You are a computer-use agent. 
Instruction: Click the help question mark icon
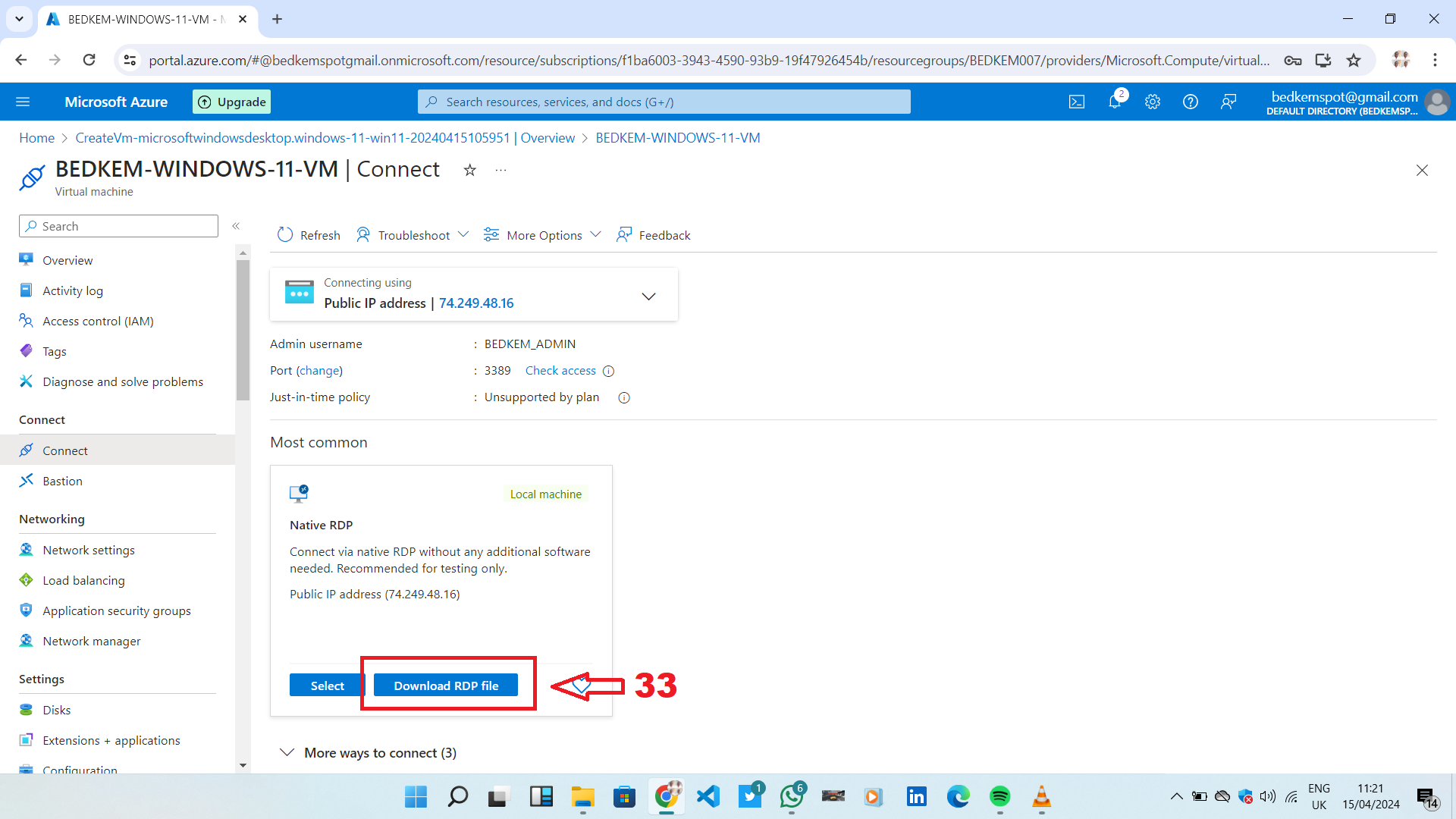point(1191,102)
